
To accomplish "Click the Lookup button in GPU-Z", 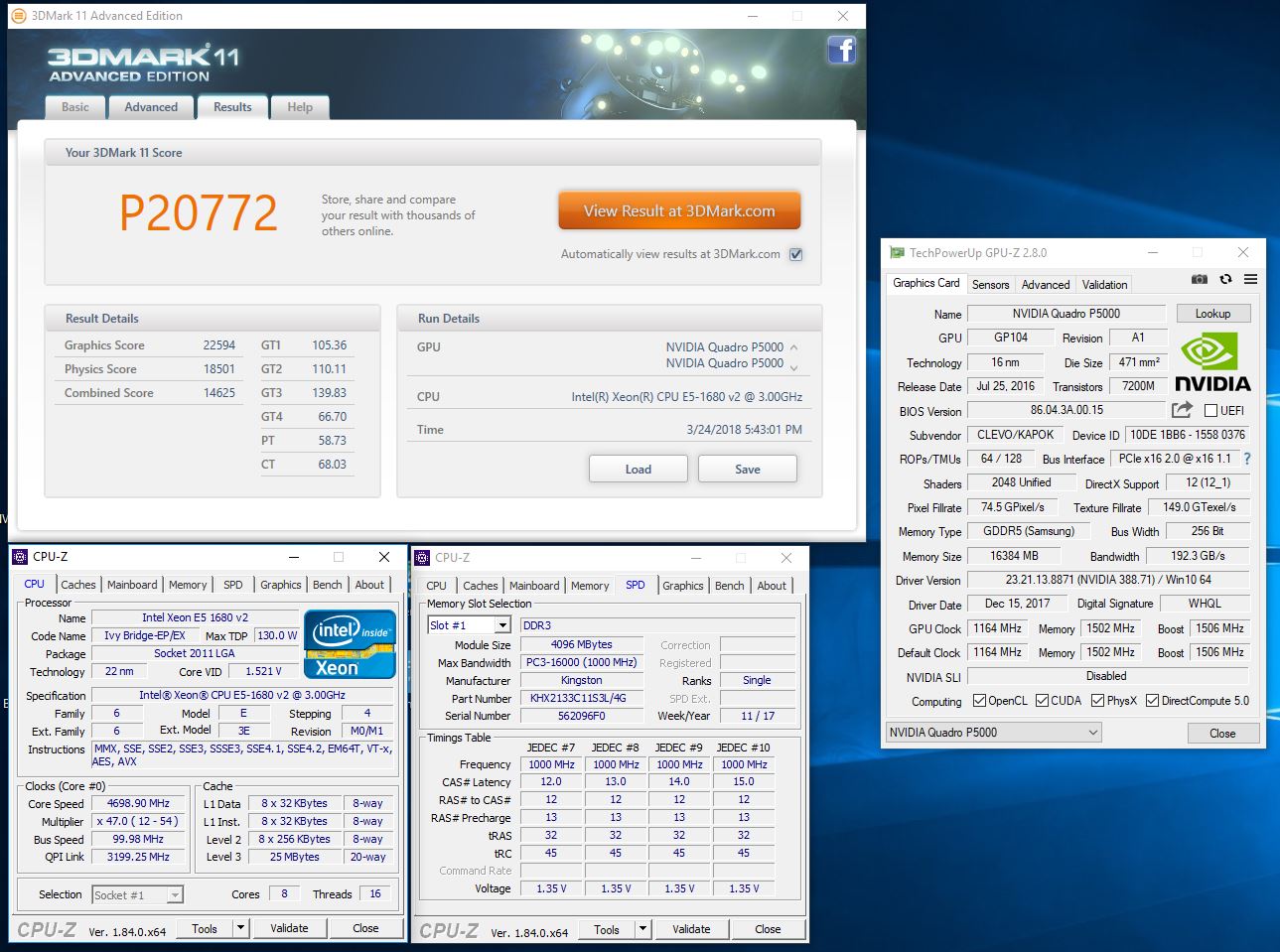I will point(1212,314).
